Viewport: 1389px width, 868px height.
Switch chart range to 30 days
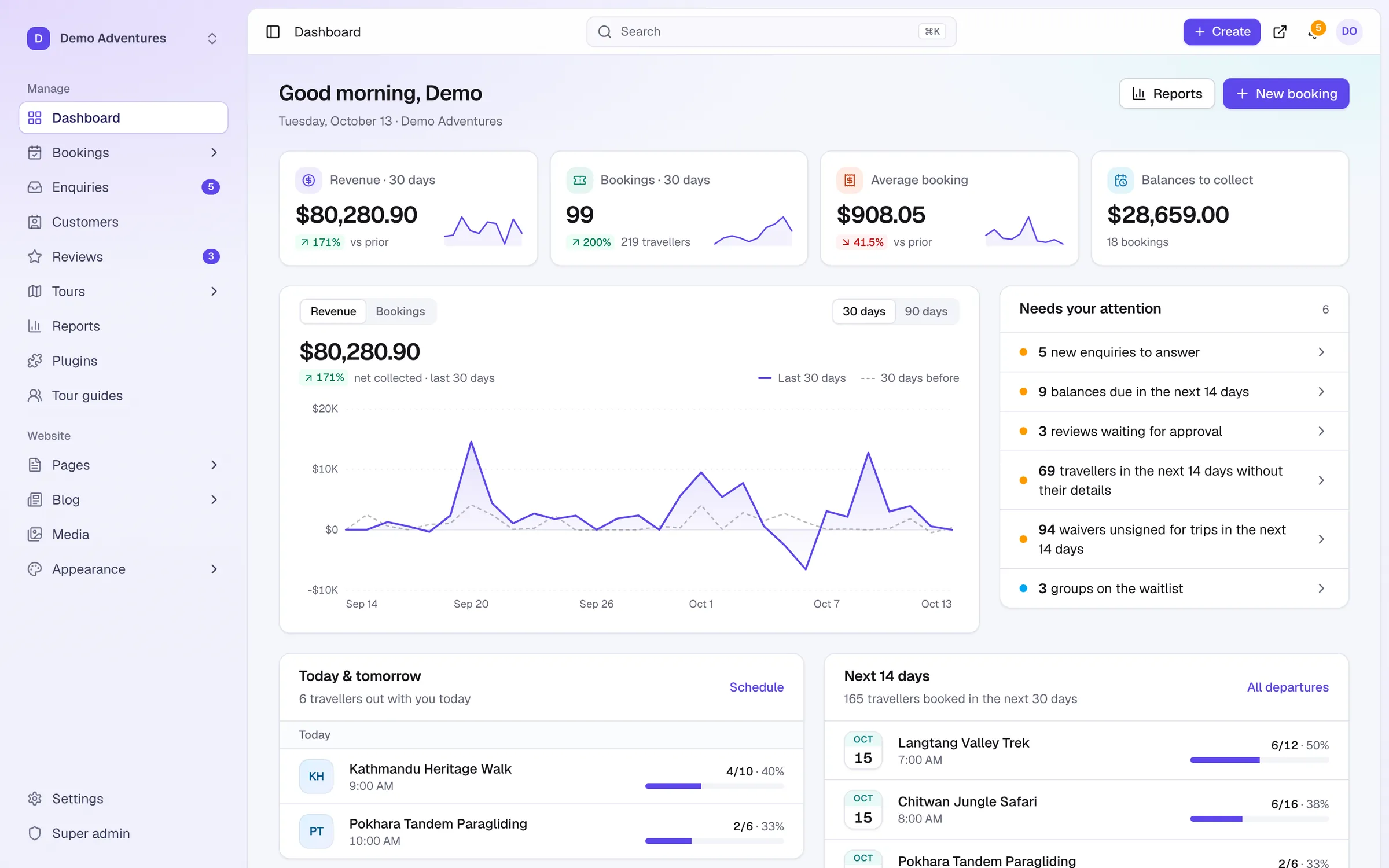(x=863, y=311)
